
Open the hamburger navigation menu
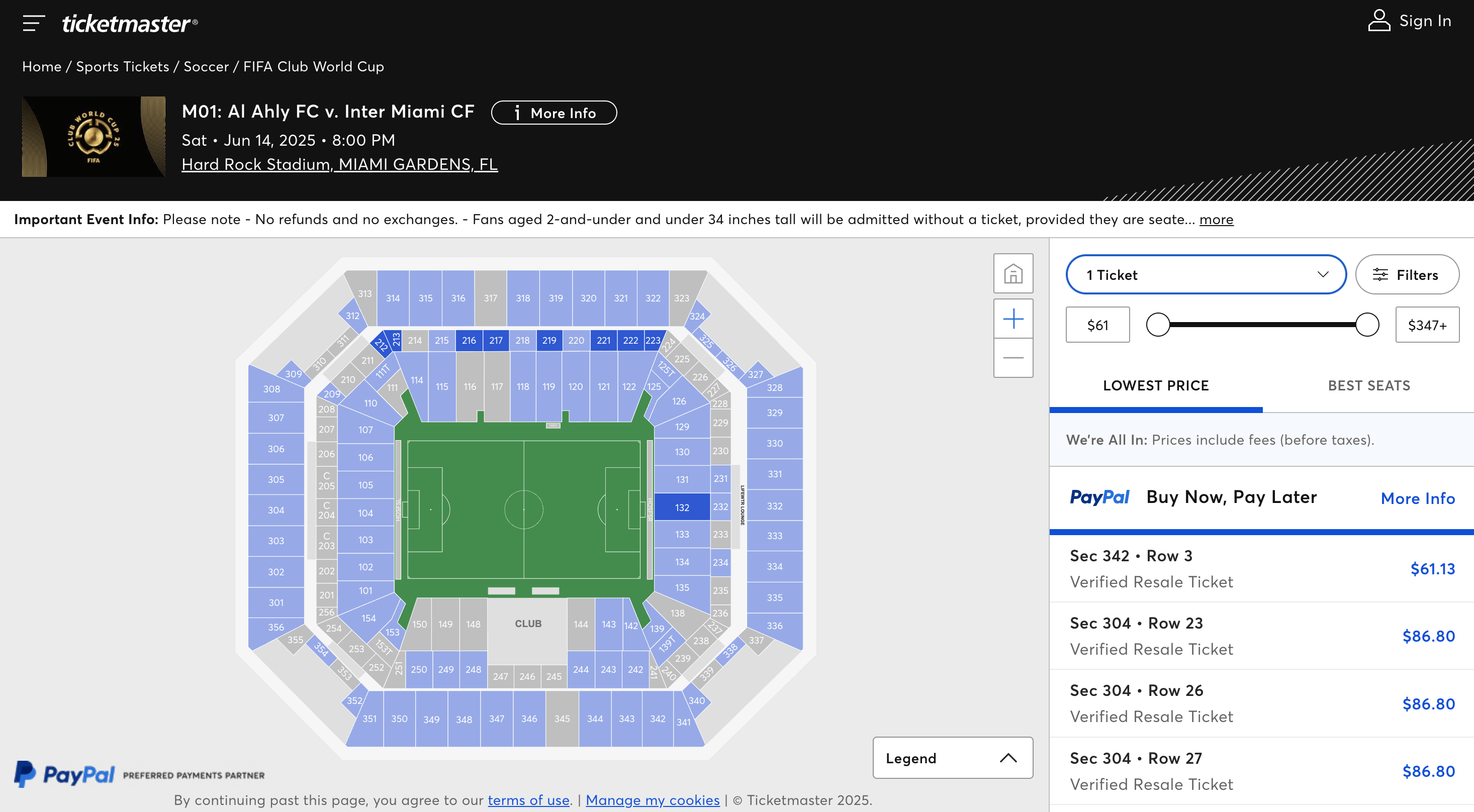click(x=34, y=23)
